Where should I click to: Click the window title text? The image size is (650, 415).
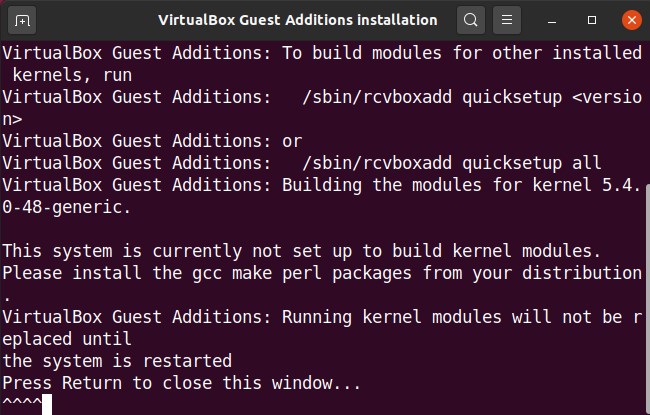297,20
